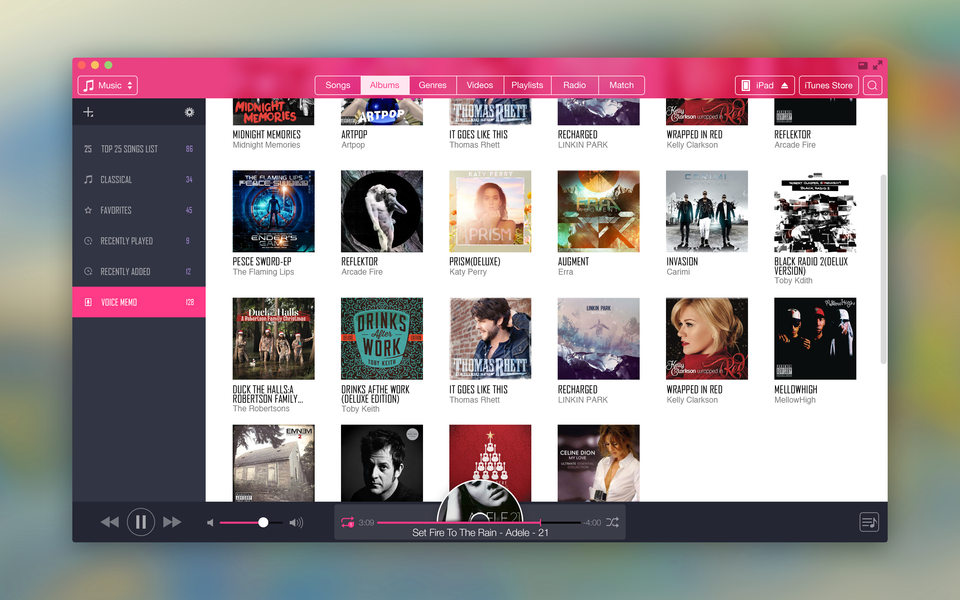Skip forward to next track

coord(172,522)
